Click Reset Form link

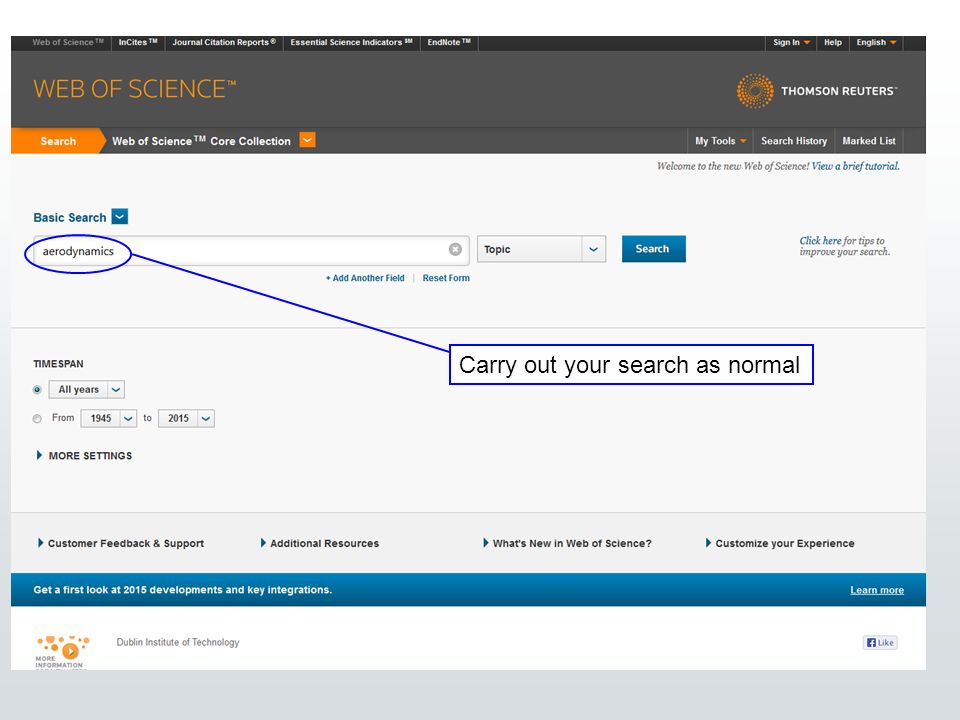(x=446, y=278)
